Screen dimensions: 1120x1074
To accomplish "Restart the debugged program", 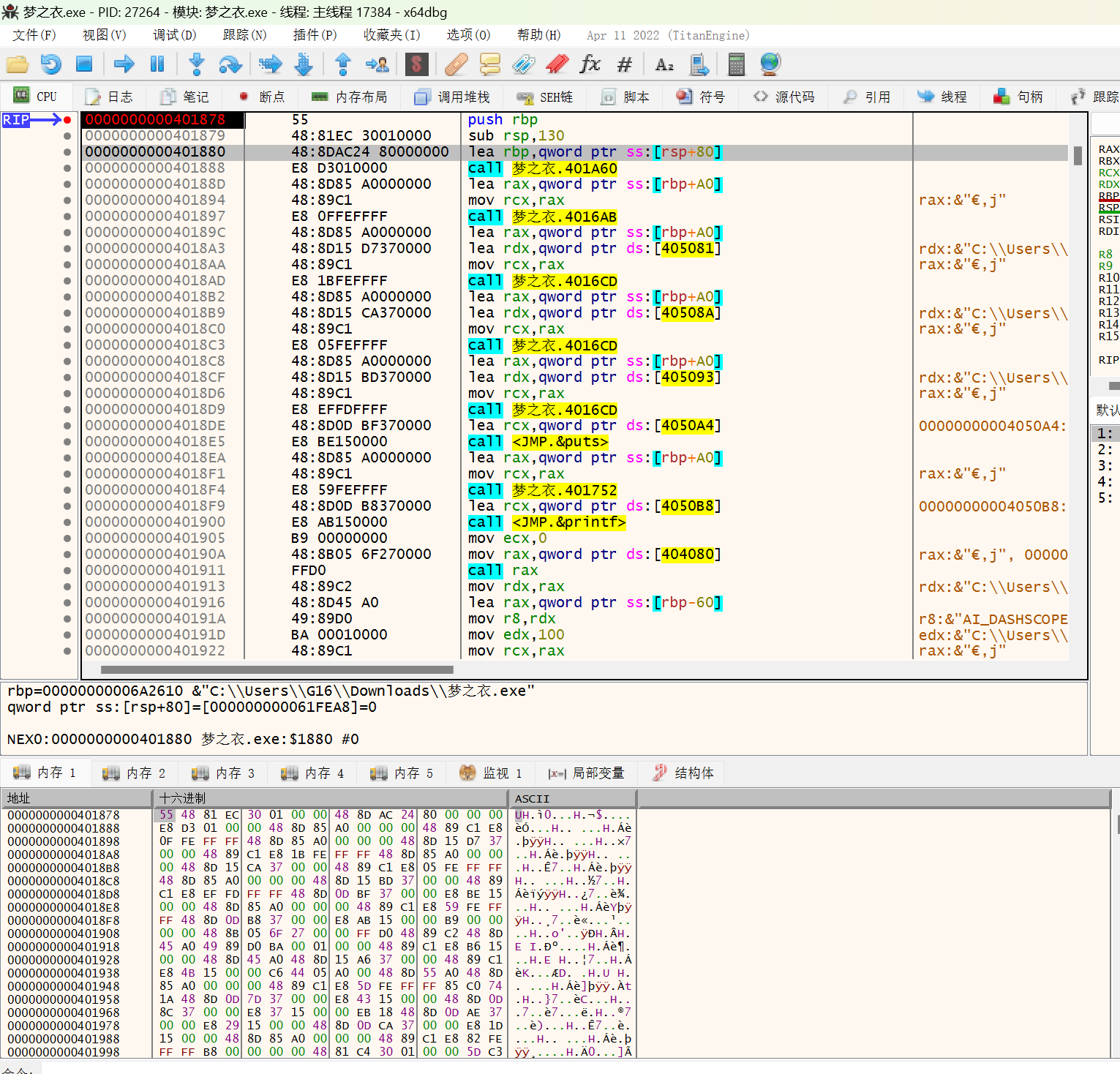I will point(50,64).
